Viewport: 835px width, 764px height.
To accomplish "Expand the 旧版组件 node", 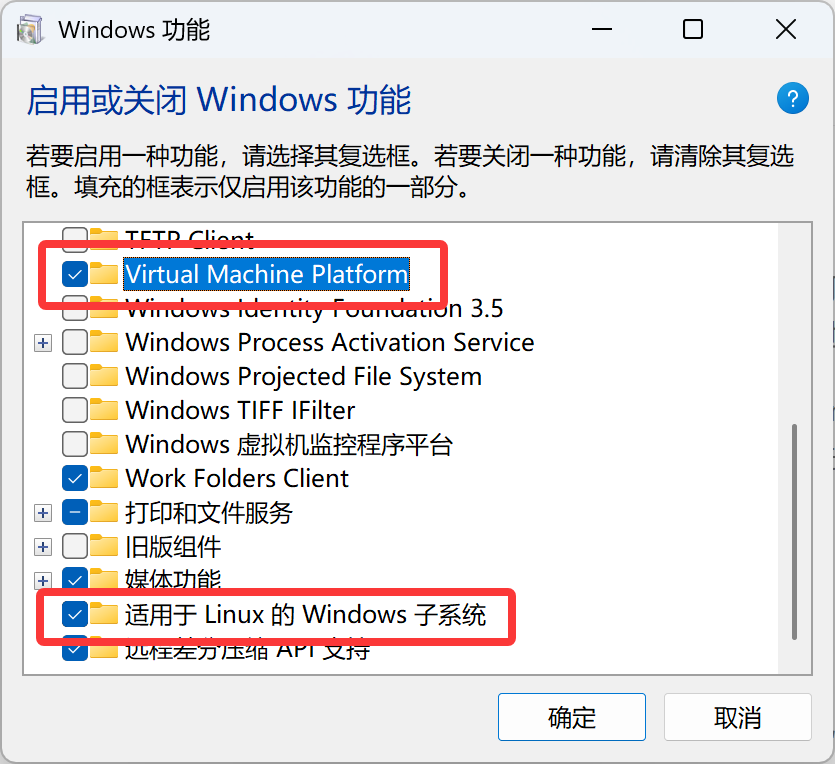I will [x=43, y=546].
